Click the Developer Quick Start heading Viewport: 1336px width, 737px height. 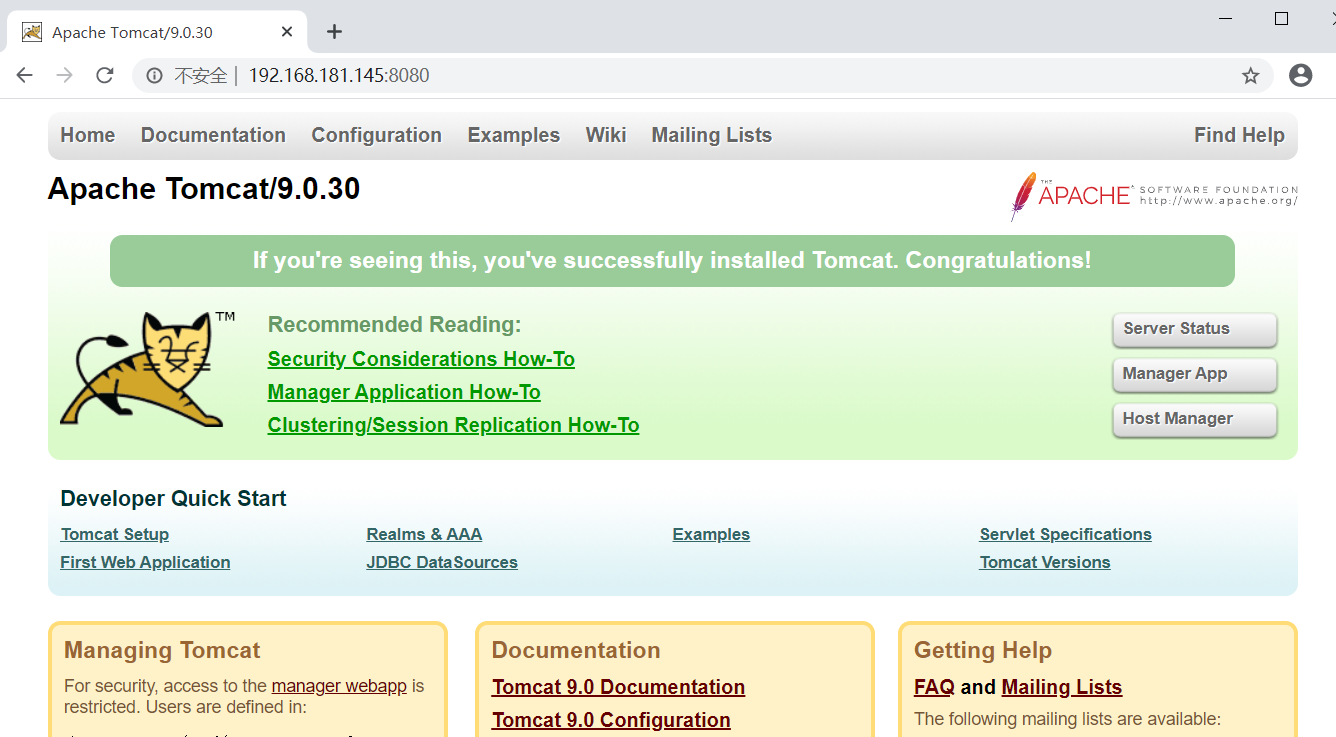(x=173, y=498)
